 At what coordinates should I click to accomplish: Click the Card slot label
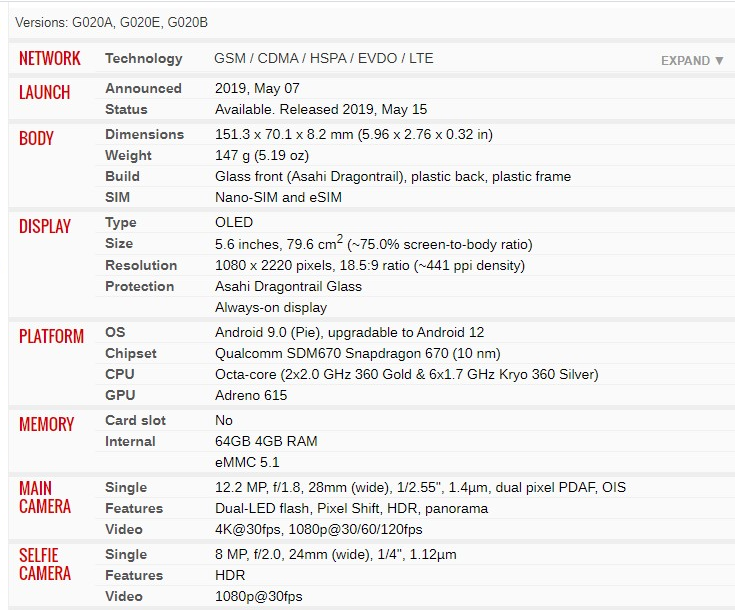pos(135,420)
